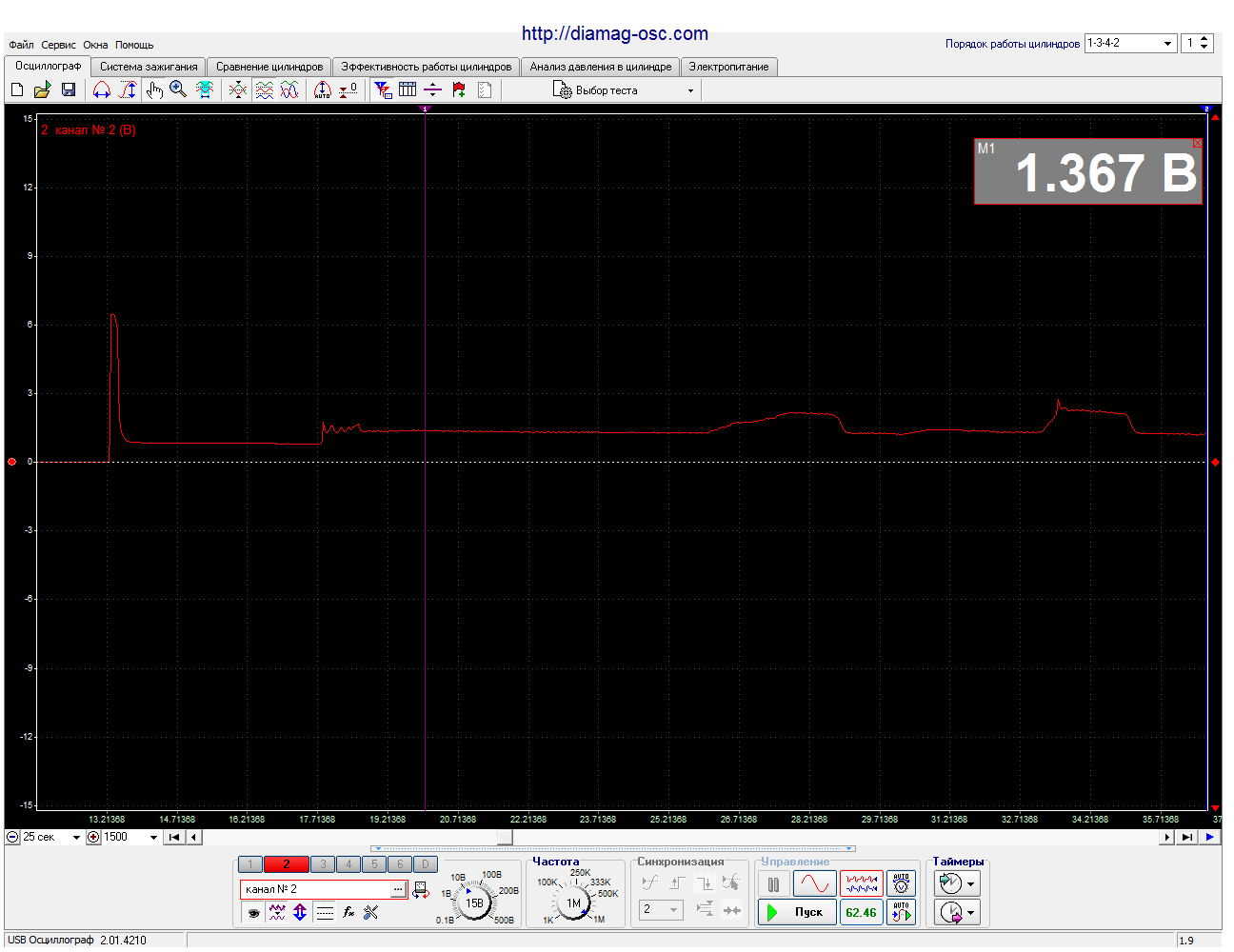The height and width of the screenshot is (952, 1234).
Task: Click the red-green crossed waveform icon
Action: coord(238,89)
